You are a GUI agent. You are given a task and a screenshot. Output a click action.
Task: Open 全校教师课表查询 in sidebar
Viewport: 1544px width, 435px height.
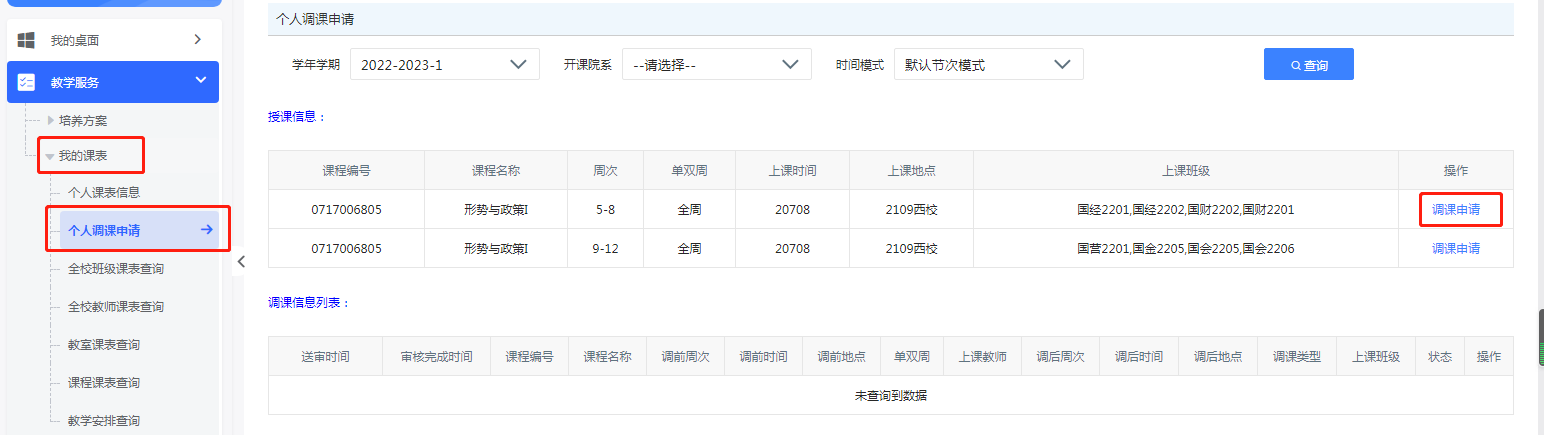point(116,307)
